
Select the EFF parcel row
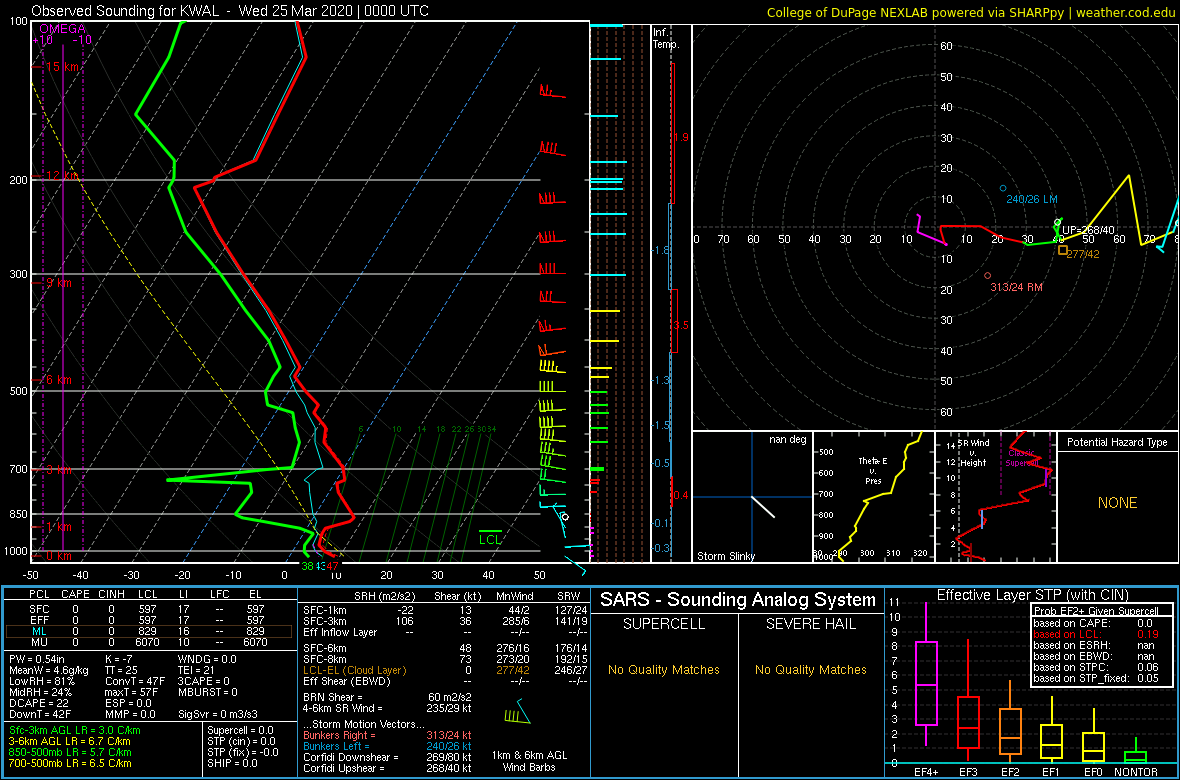pyautogui.click(x=148, y=621)
